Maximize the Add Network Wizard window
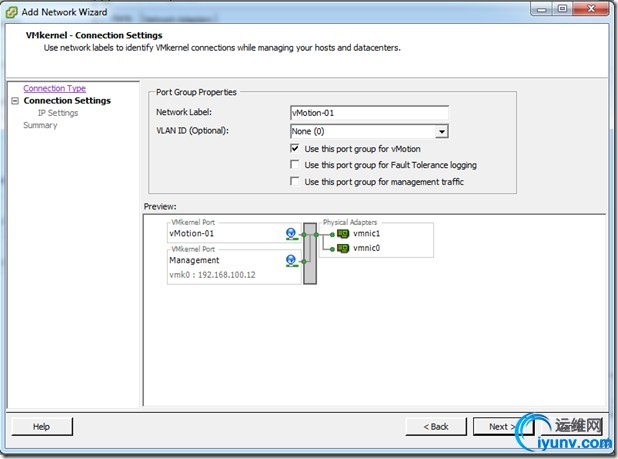Image resolution: width=618 pixels, height=459 pixels. click(x=562, y=9)
